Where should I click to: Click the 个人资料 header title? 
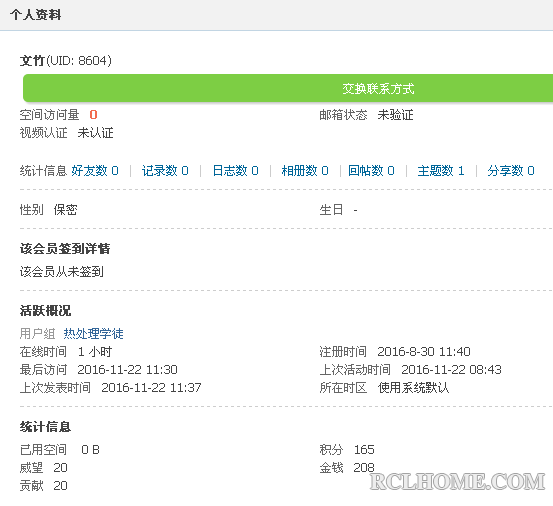point(36,15)
